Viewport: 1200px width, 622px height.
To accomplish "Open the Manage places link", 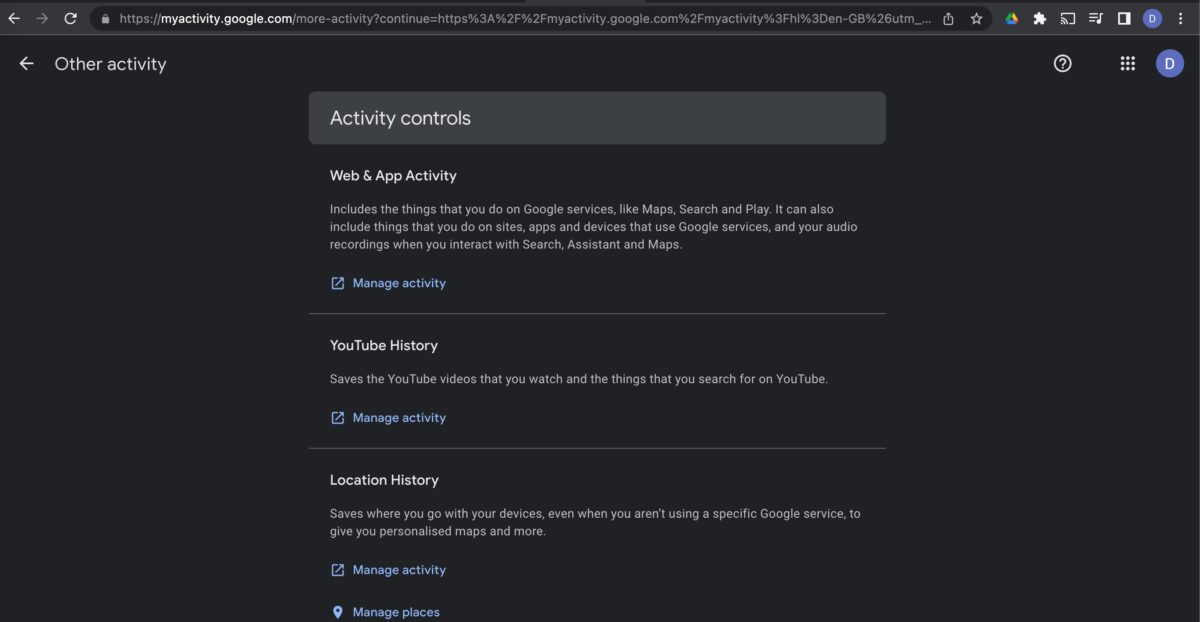I will coord(396,612).
